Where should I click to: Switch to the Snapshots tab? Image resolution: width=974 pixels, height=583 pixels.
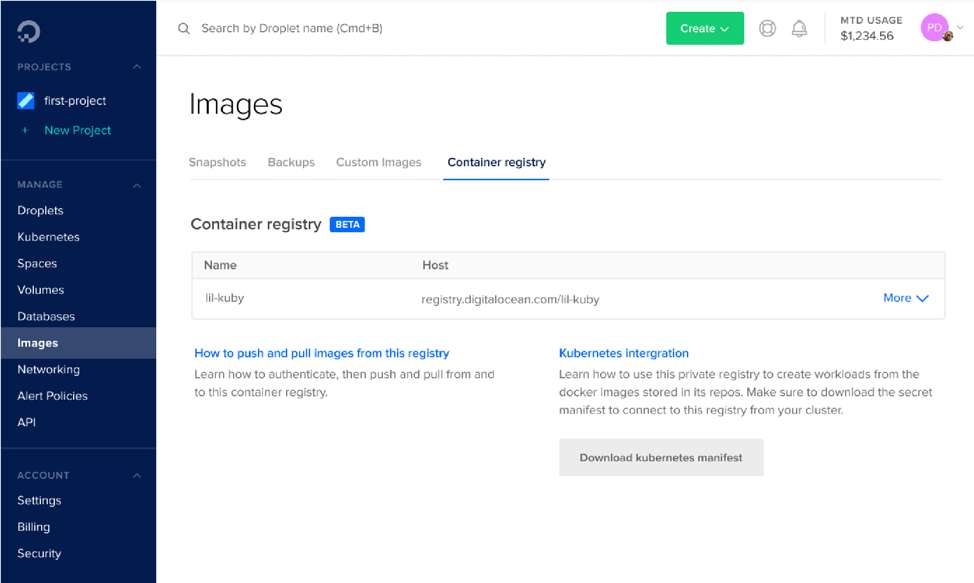217,162
